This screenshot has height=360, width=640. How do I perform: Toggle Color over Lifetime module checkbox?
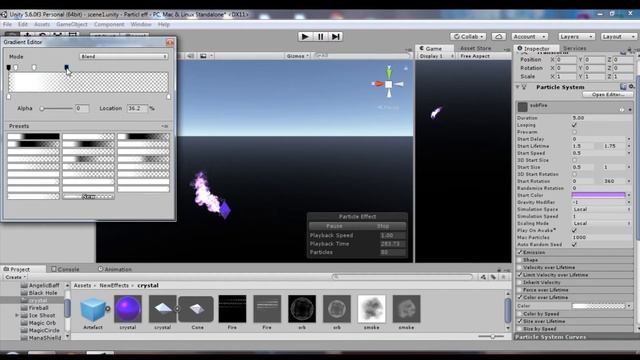[x=520, y=297]
